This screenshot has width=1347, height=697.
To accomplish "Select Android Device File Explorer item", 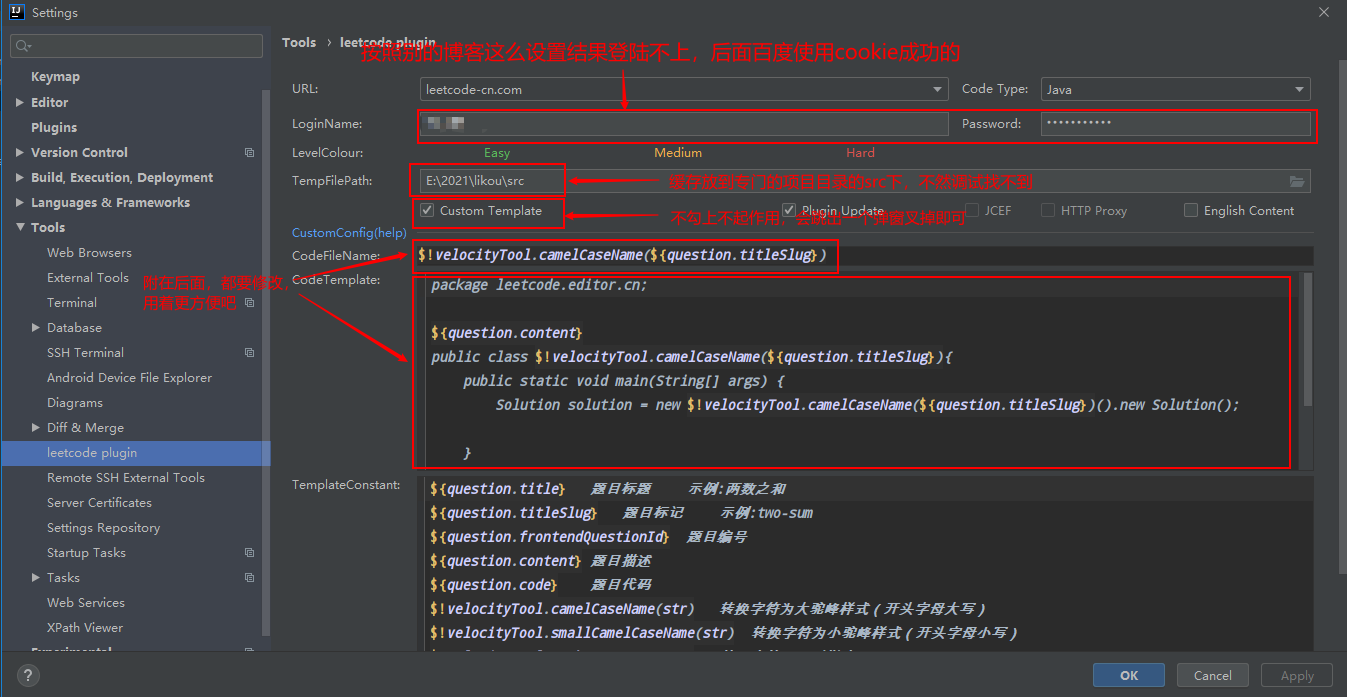I will pos(129,377).
